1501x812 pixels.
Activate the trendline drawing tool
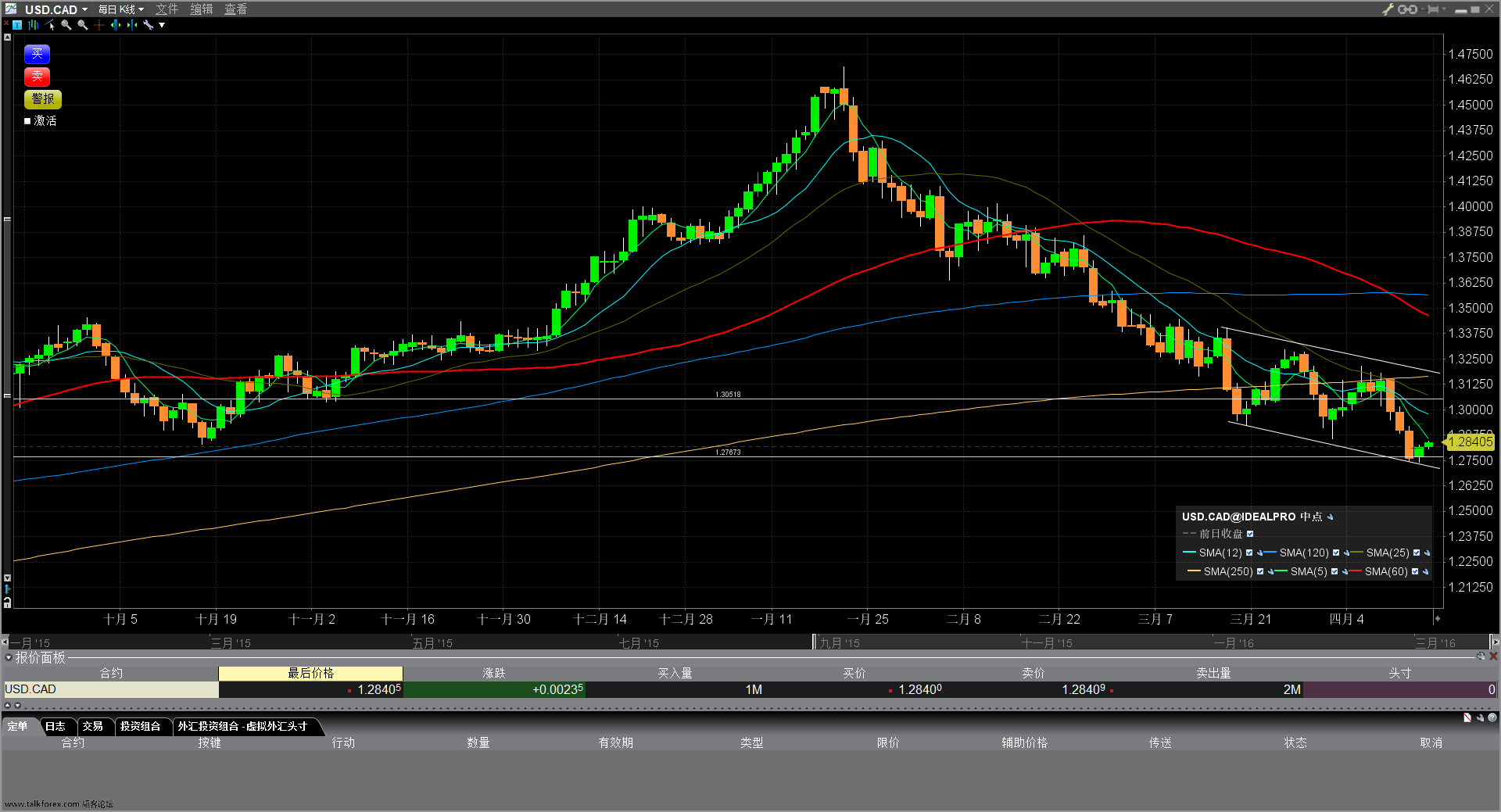point(49,25)
